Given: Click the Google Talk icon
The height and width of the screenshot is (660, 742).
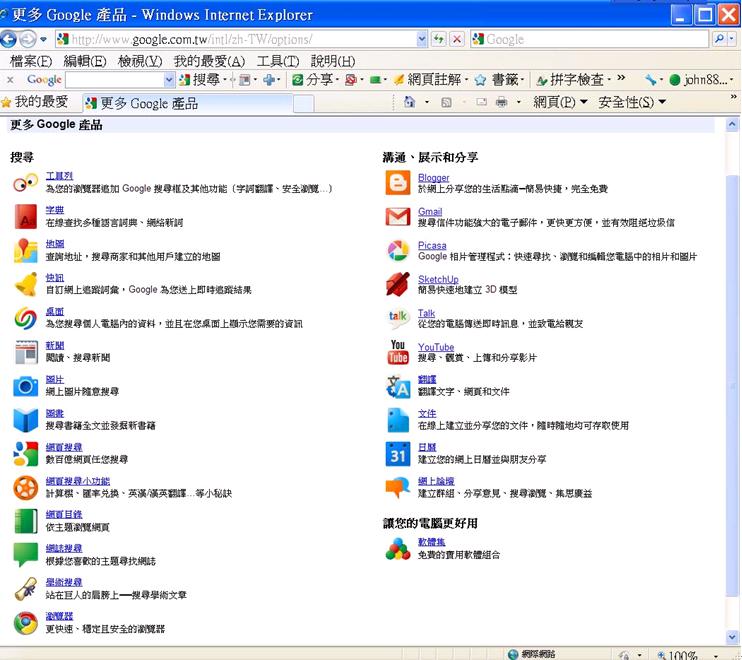Looking at the screenshot, I should tap(398, 318).
